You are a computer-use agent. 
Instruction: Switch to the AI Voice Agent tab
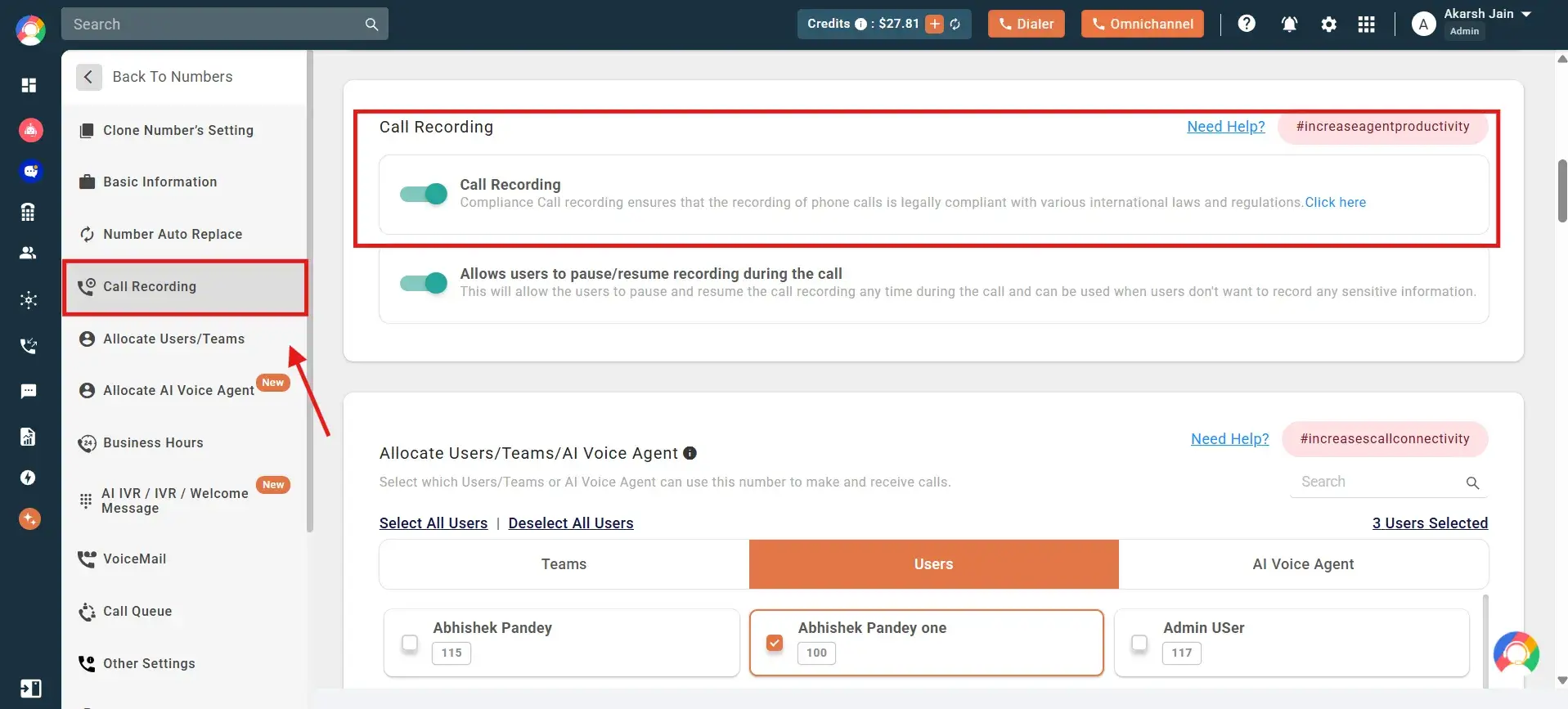pos(1303,564)
